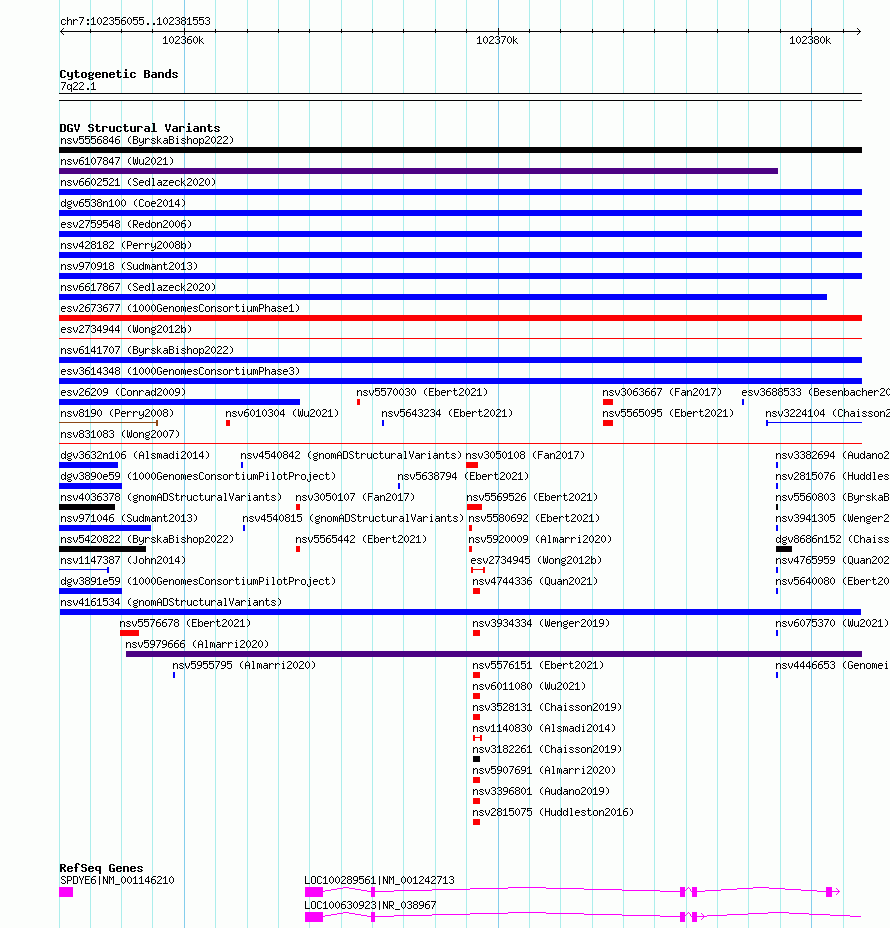Open variant nsv3063667 (Fan2017)
This screenshot has width=890, height=928.
pyautogui.click(x=662, y=392)
